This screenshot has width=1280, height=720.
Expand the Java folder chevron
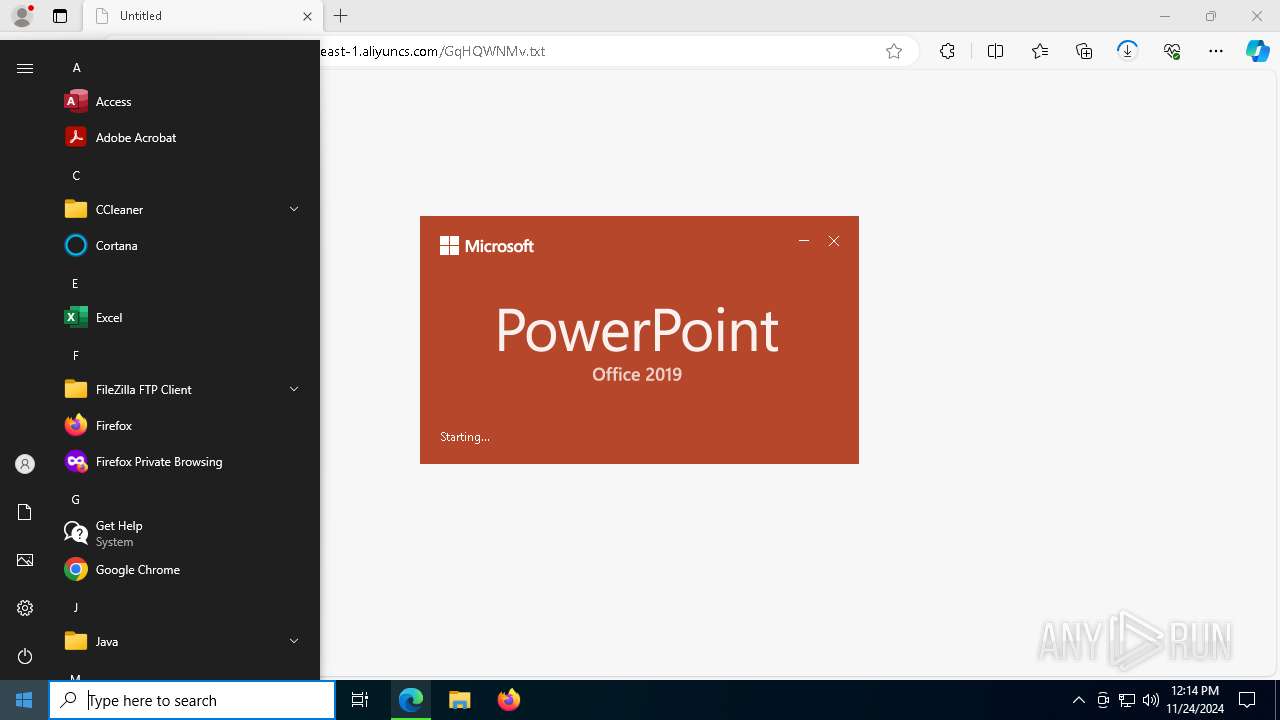(294, 641)
